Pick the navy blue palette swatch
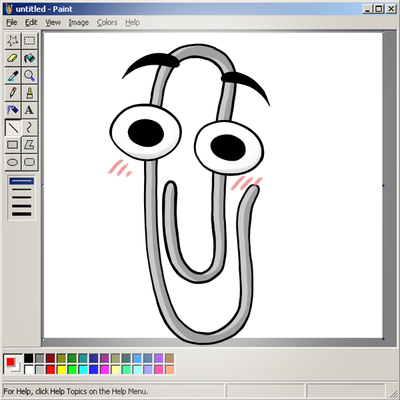Image resolution: width=400 pixels, height=400 pixels. pyautogui.click(x=94, y=359)
